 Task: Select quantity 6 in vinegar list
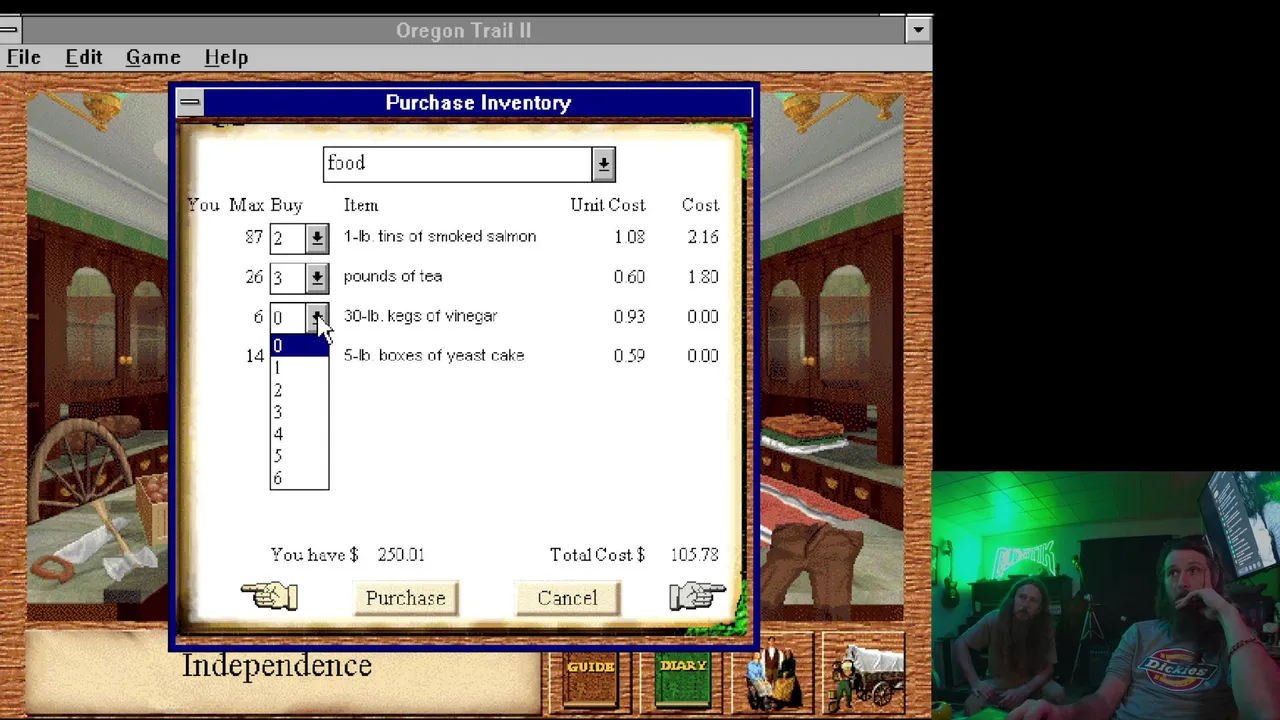coord(299,478)
